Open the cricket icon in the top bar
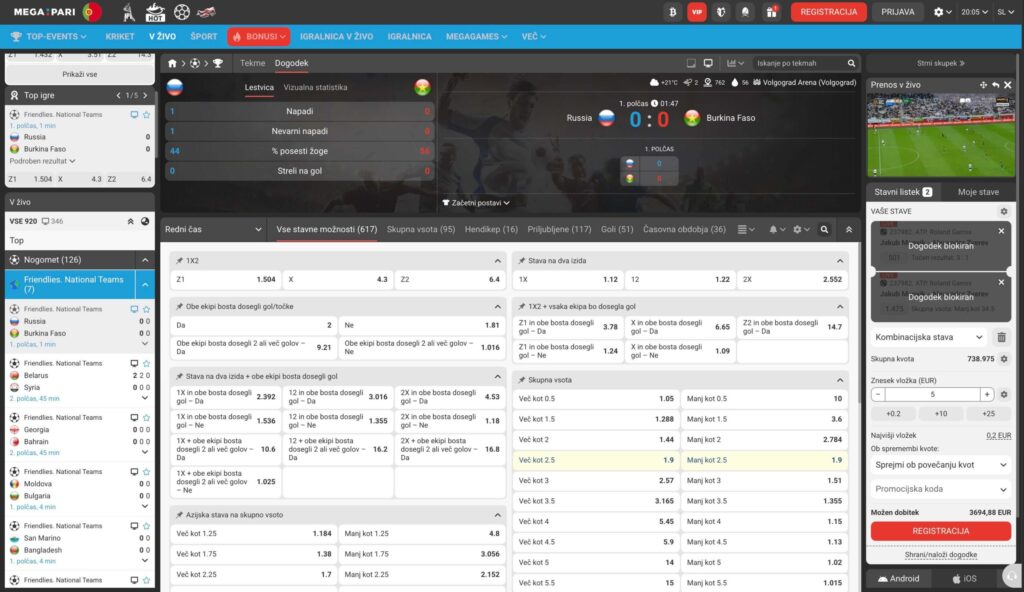The width and height of the screenshot is (1024, 592). [129, 12]
